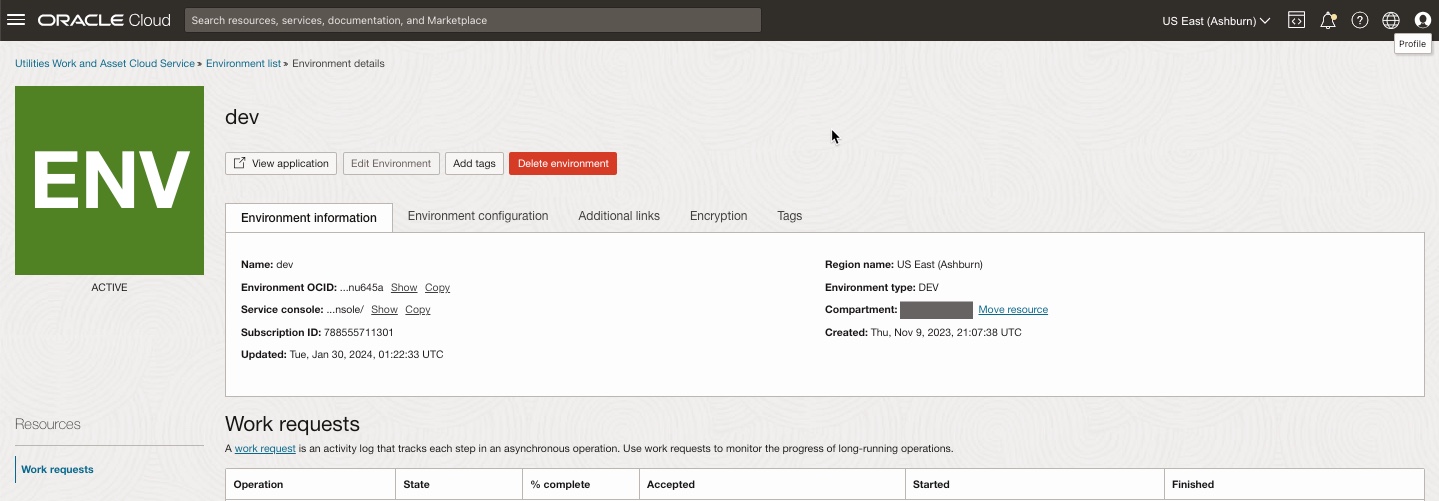
Task: Show the full Service console URL
Action: click(x=384, y=309)
